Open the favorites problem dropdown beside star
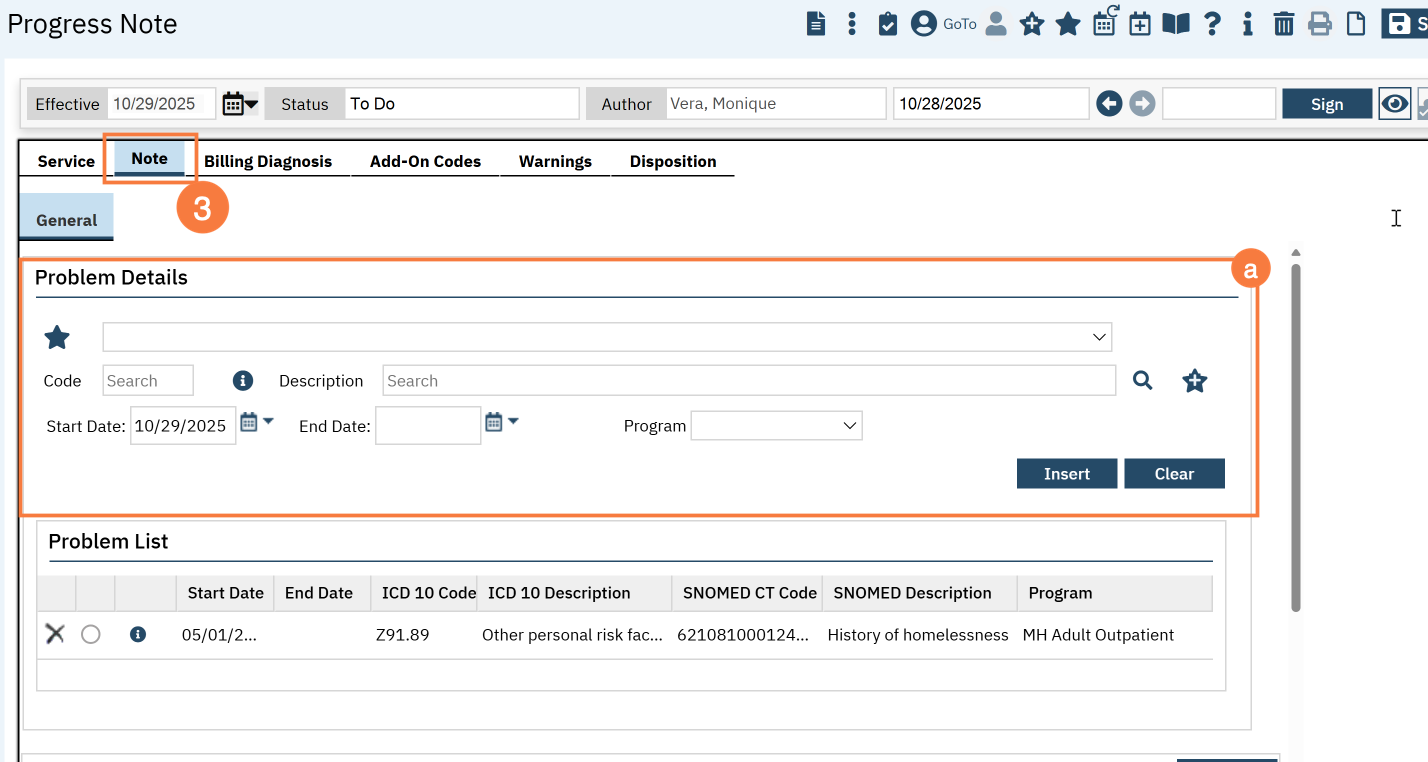The height and width of the screenshot is (762, 1428). click(607, 337)
